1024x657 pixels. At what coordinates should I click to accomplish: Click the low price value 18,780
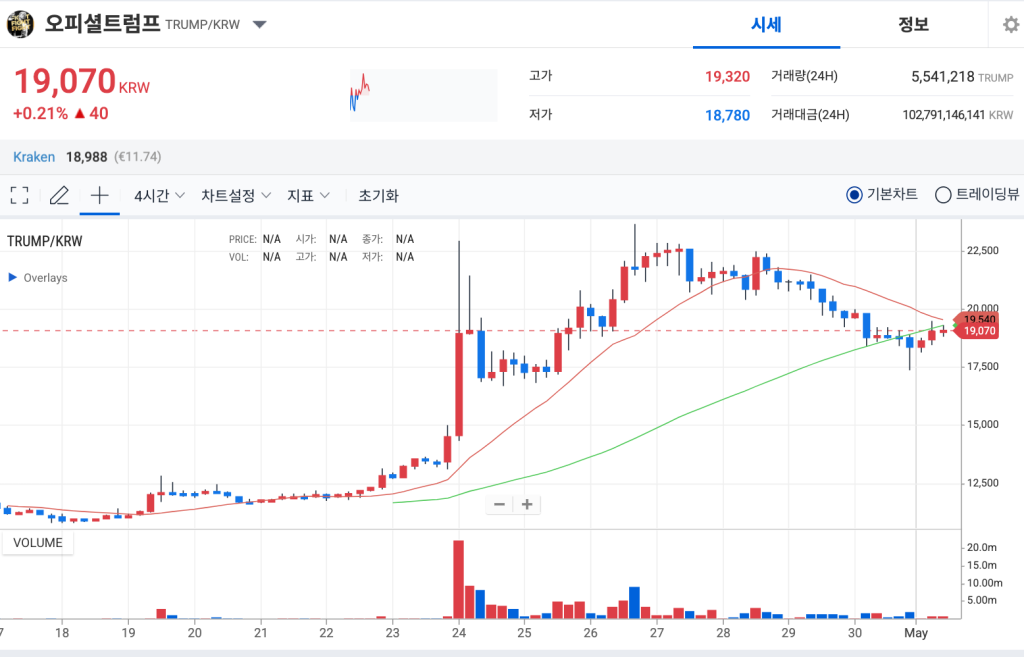727,116
